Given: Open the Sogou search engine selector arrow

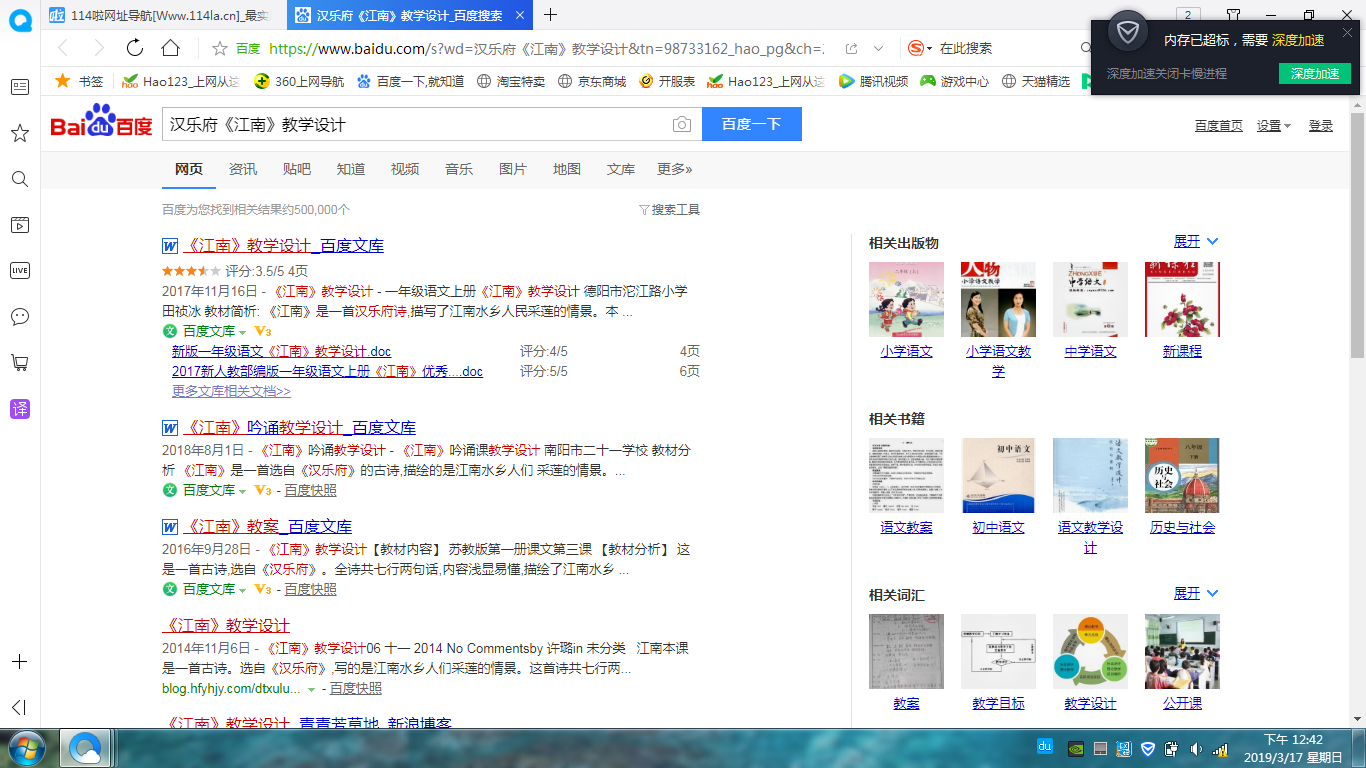Looking at the screenshot, I should click(929, 48).
